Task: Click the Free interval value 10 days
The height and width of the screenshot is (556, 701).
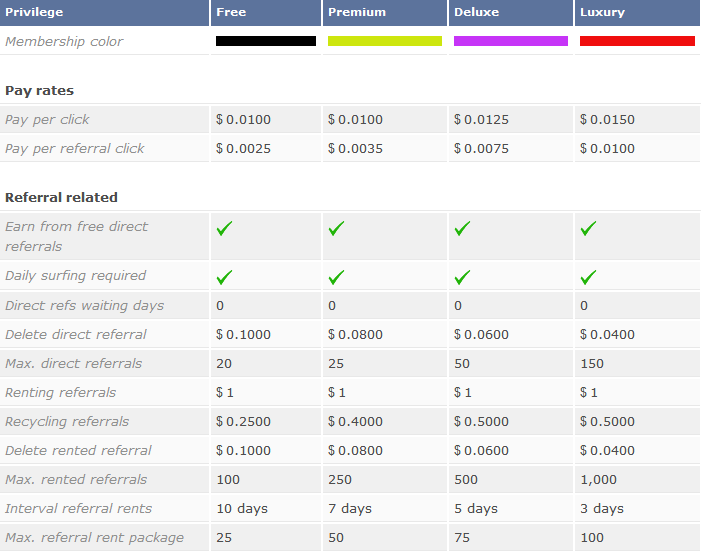Action: click(242, 509)
